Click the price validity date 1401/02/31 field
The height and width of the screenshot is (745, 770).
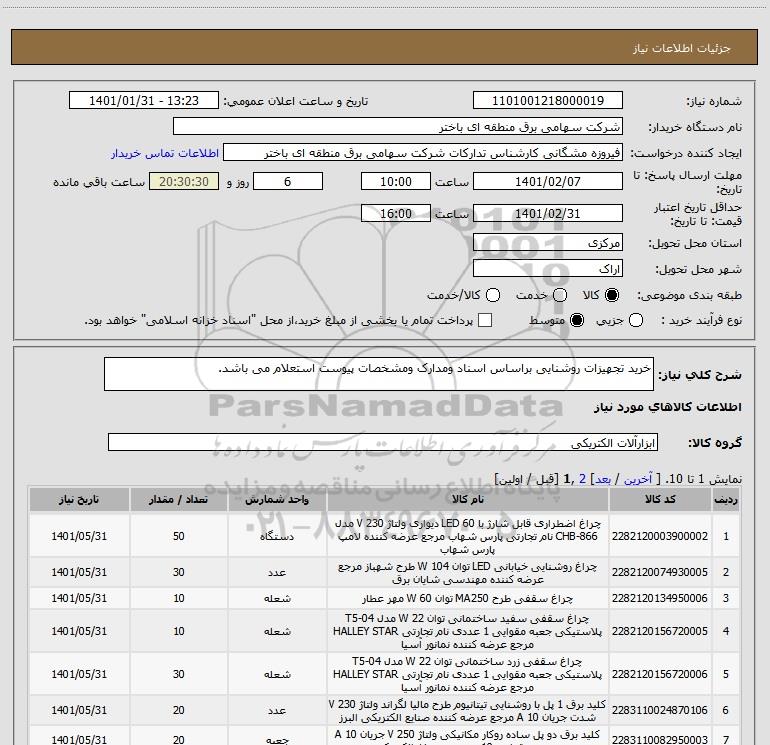(x=548, y=213)
